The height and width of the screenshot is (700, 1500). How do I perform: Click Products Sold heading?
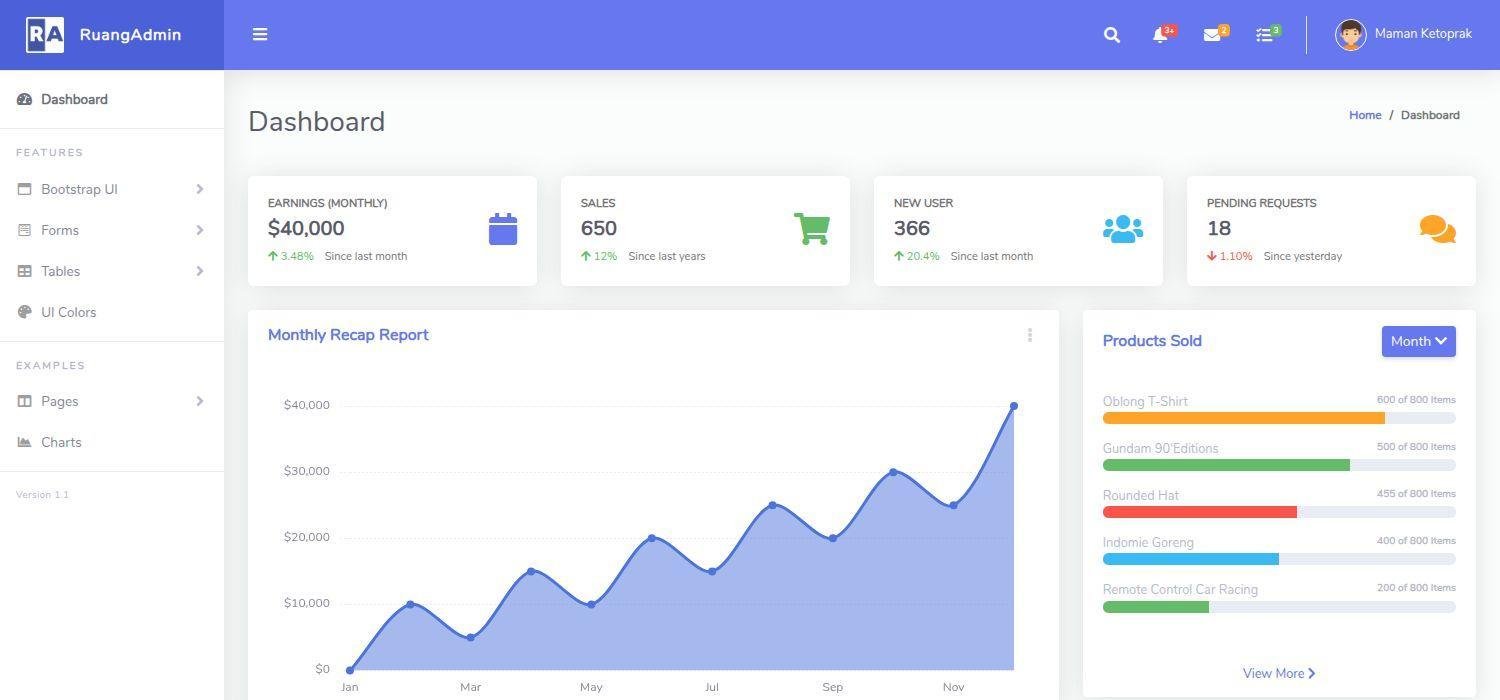pos(1152,341)
